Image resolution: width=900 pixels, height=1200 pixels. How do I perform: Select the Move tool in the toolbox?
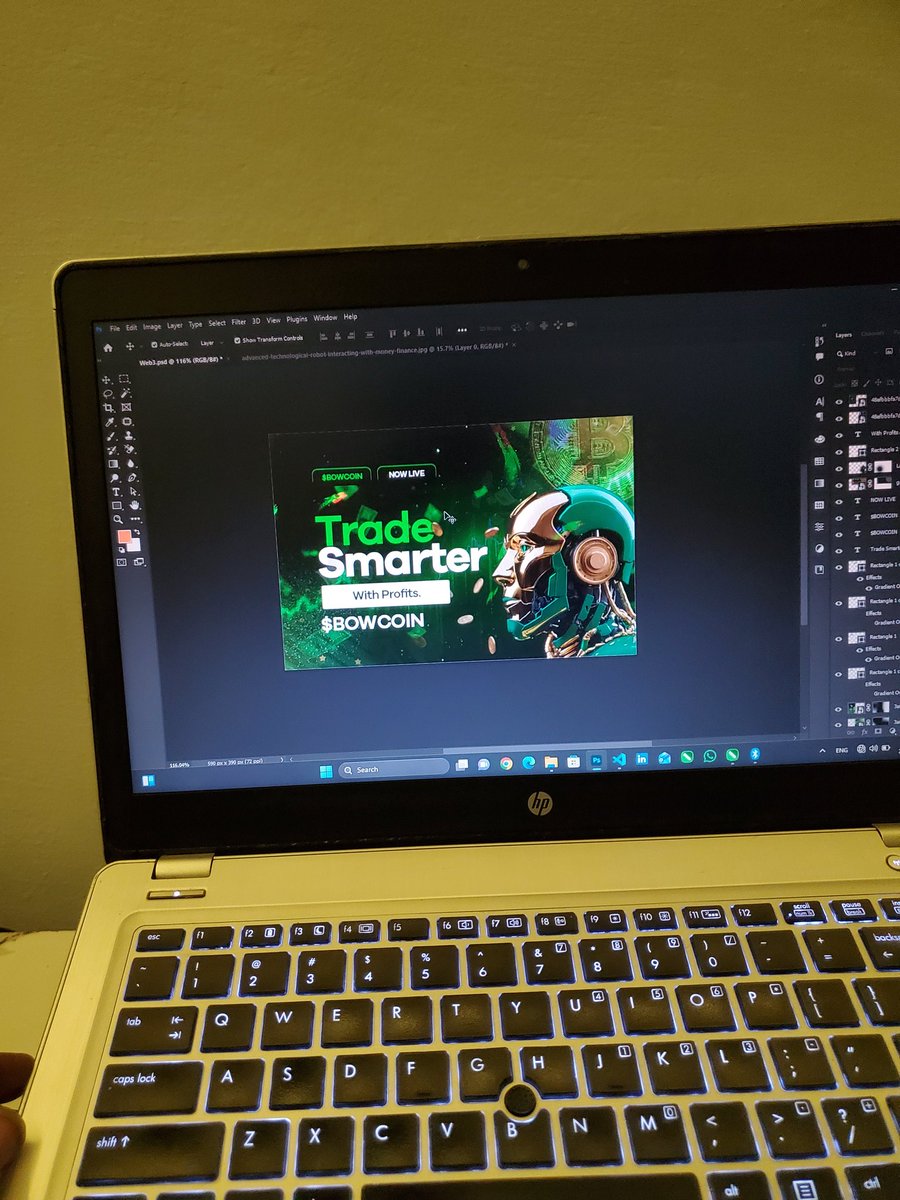tap(106, 380)
